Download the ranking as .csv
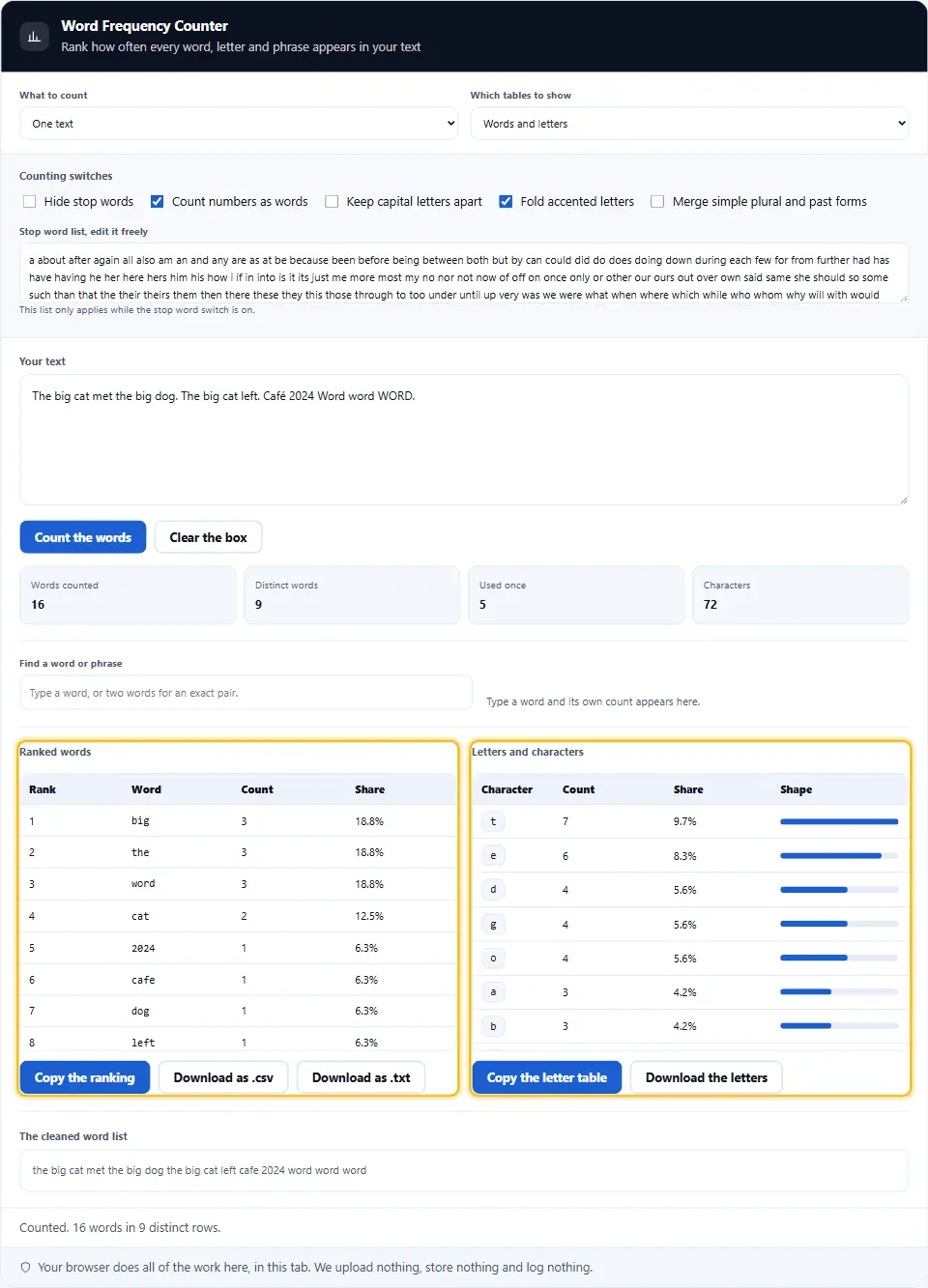 (223, 1077)
